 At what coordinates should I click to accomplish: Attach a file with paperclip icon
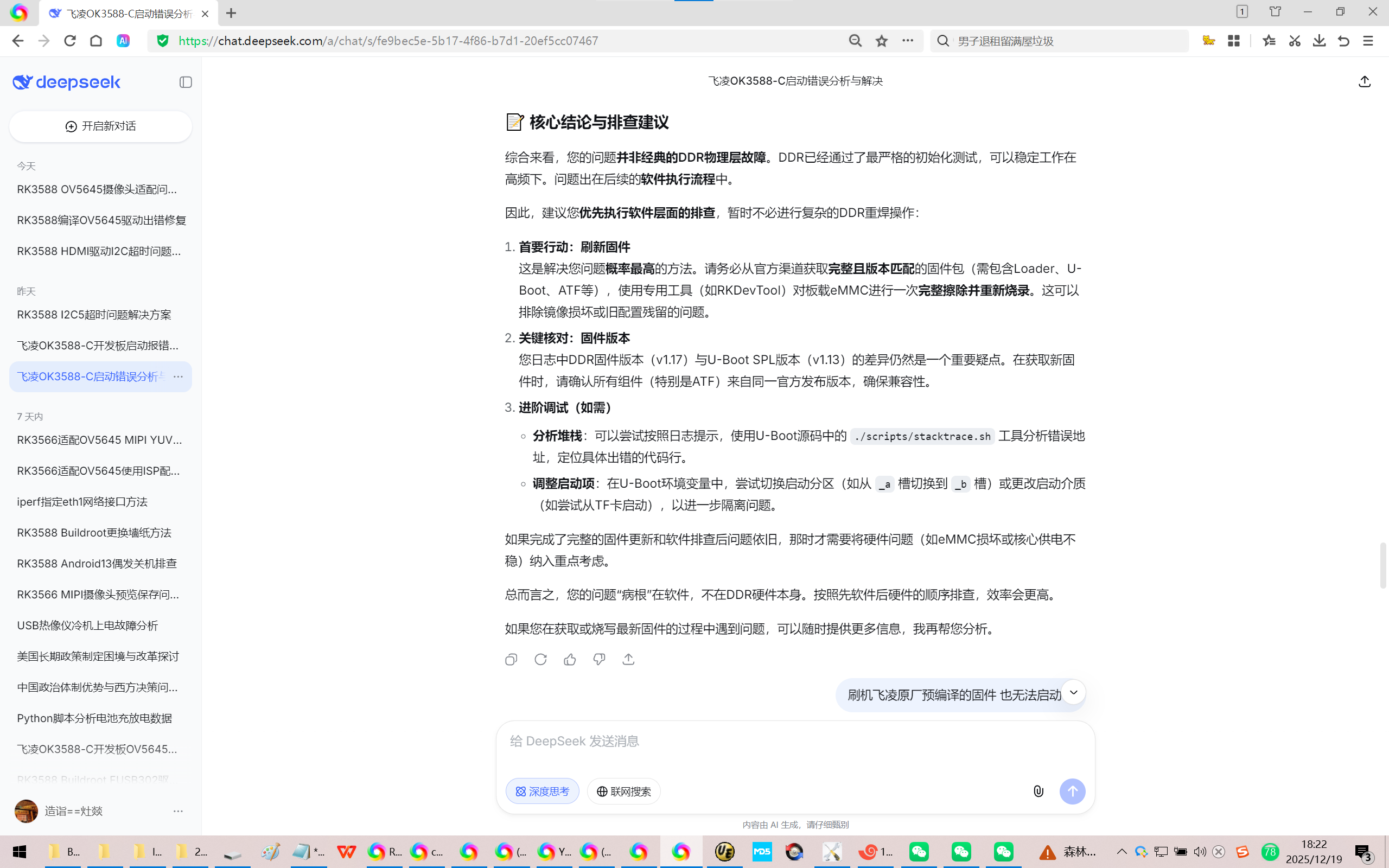[1038, 791]
